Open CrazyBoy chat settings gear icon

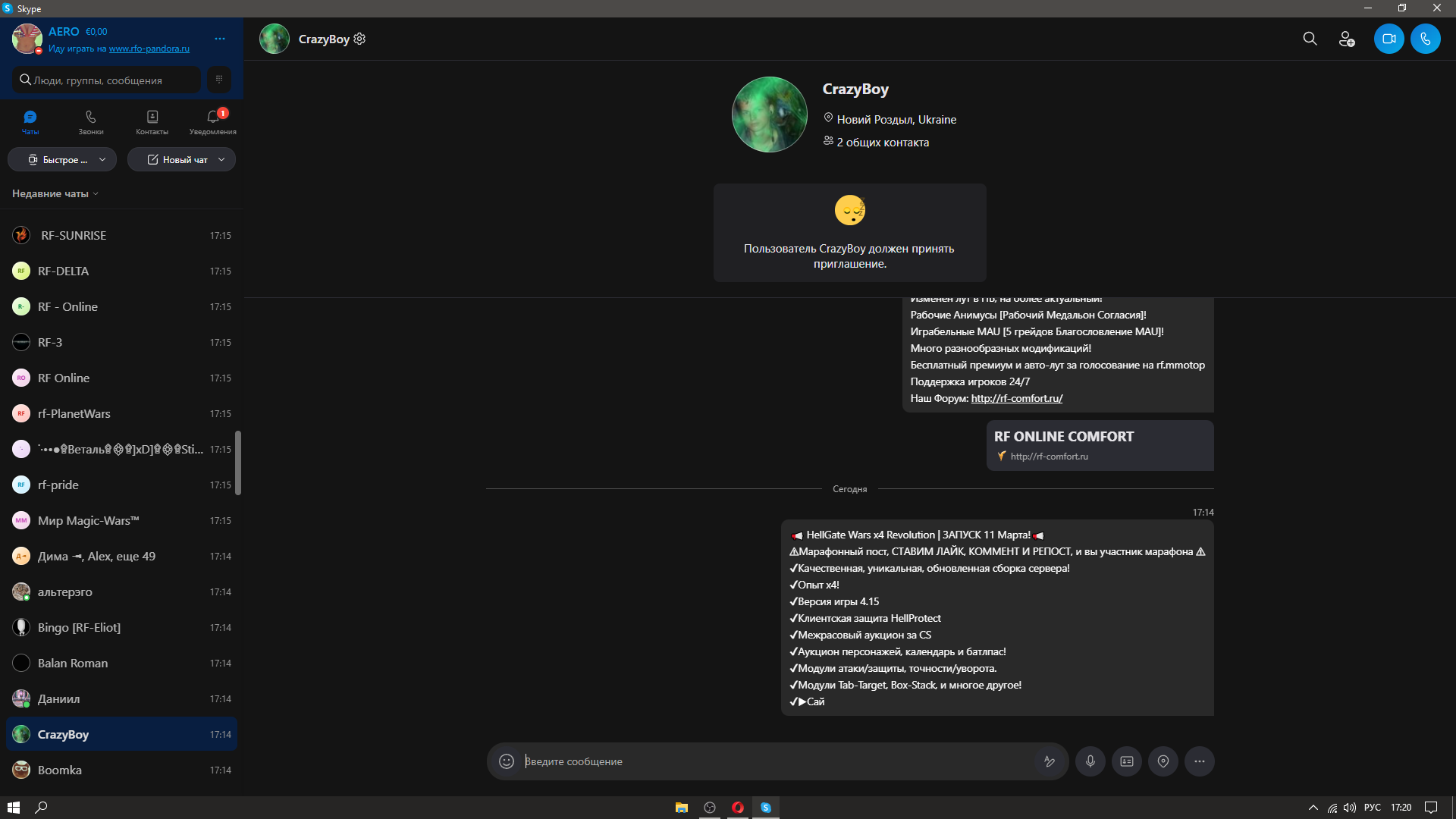coord(359,39)
